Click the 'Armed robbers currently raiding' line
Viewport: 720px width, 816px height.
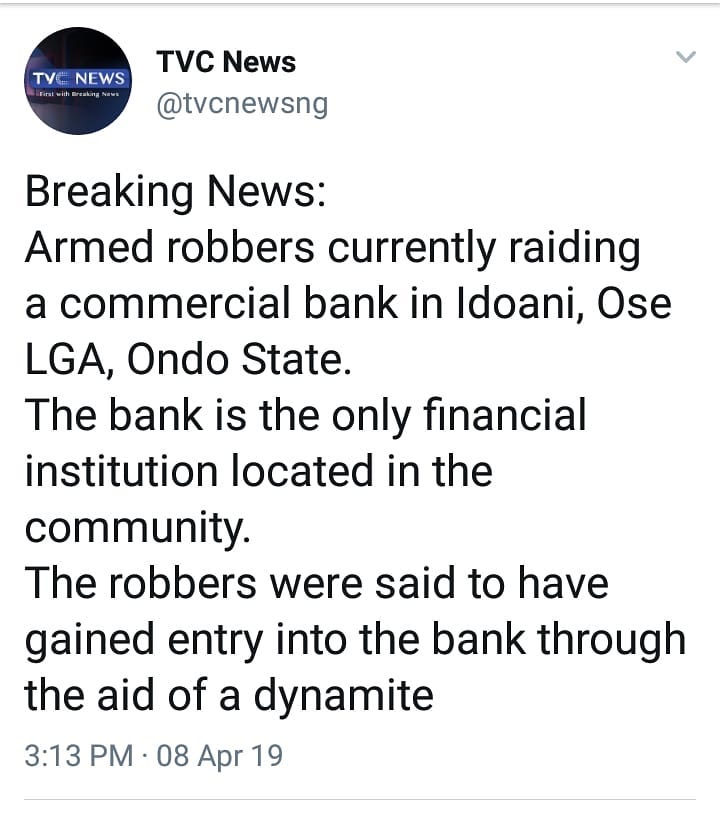[331, 247]
